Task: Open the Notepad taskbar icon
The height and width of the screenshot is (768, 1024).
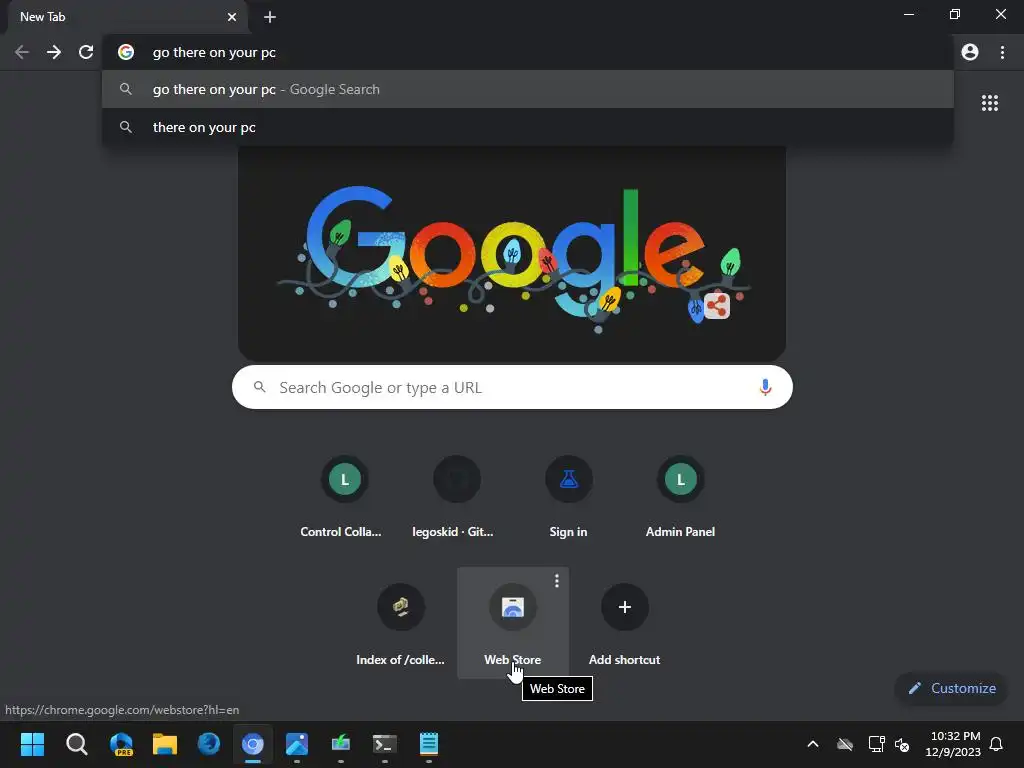Action: [429, 744]
